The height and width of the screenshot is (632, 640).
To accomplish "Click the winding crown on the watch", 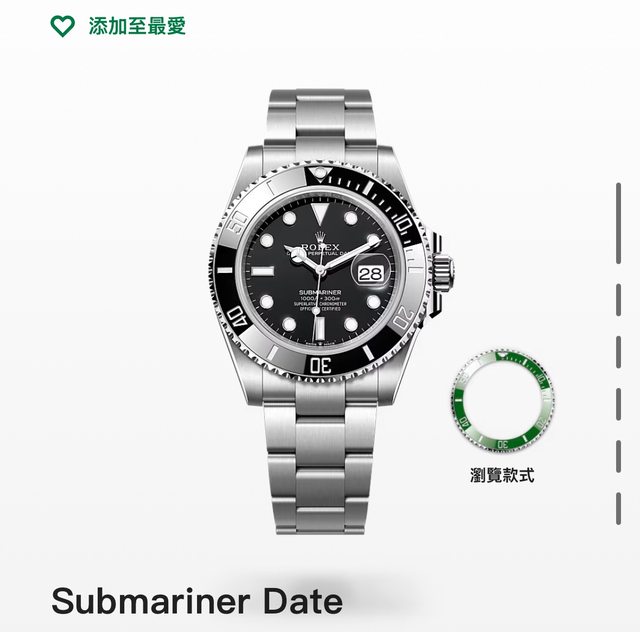I will (442, 272).
